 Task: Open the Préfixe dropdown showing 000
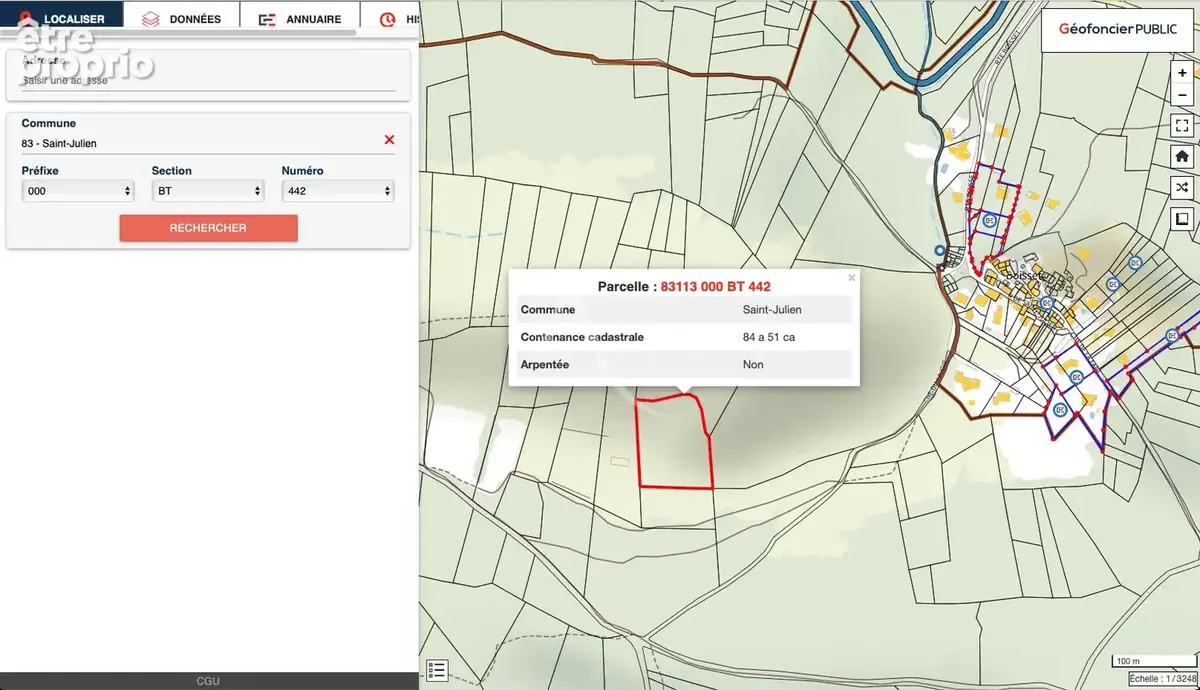78,190
